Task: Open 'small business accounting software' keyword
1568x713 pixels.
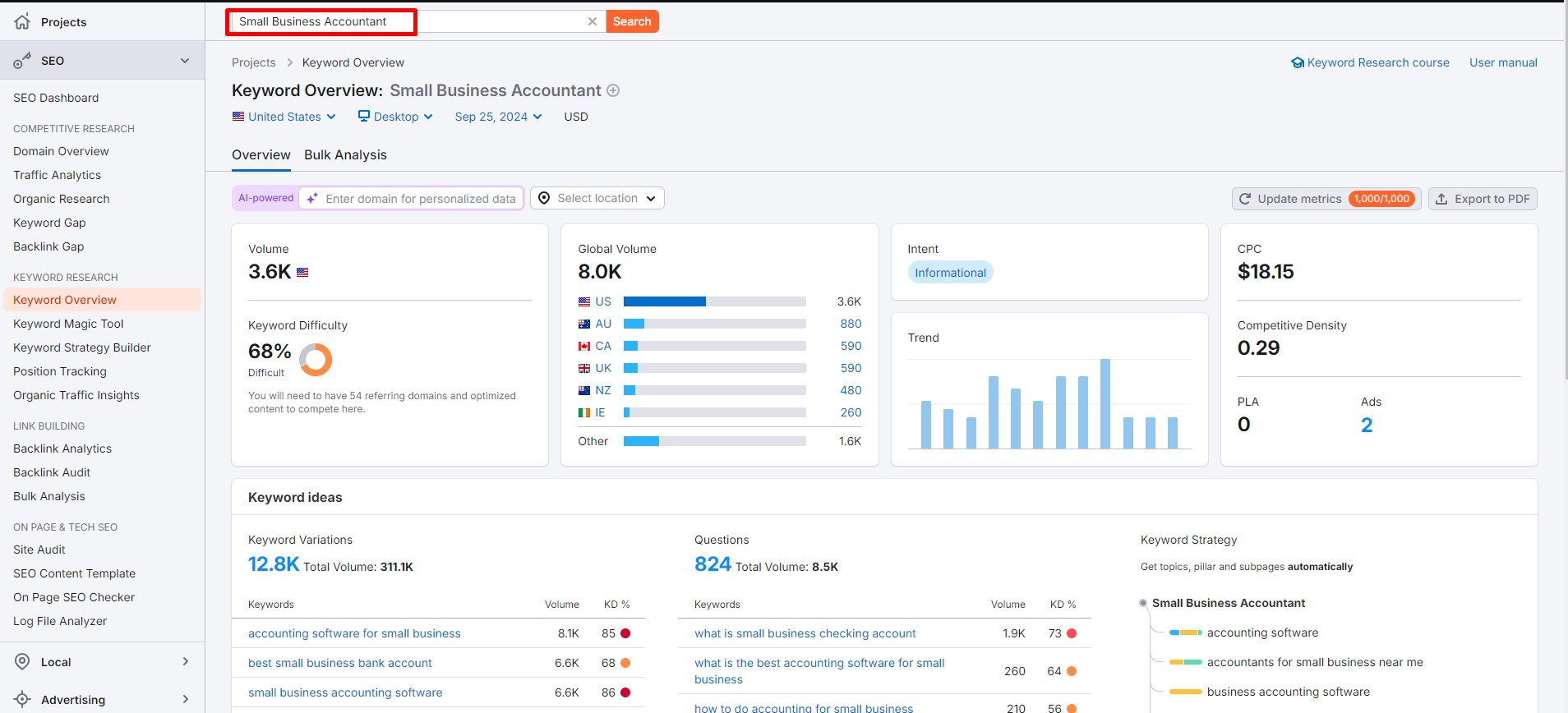Action: point(345,692)
